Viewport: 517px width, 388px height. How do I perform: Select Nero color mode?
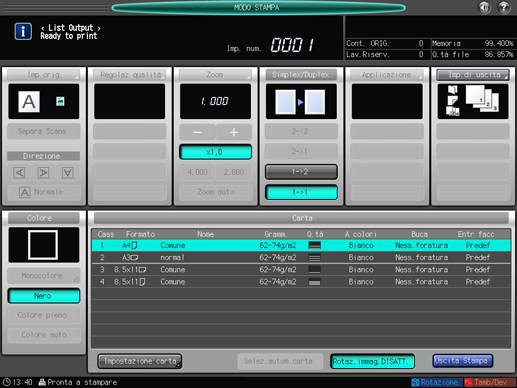click(x=44, y=296)
